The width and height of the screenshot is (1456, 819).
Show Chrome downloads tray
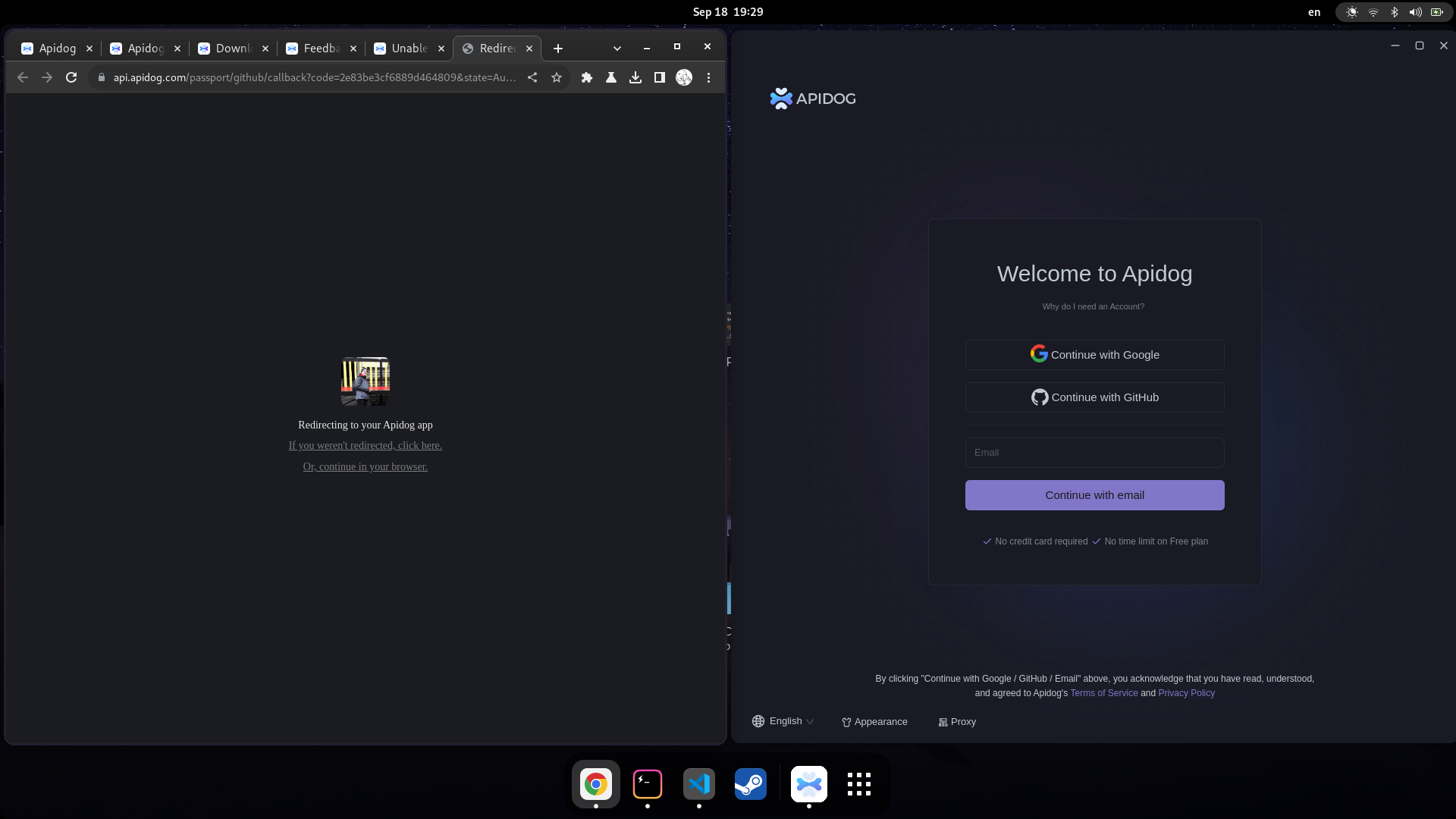click(635, 77)
